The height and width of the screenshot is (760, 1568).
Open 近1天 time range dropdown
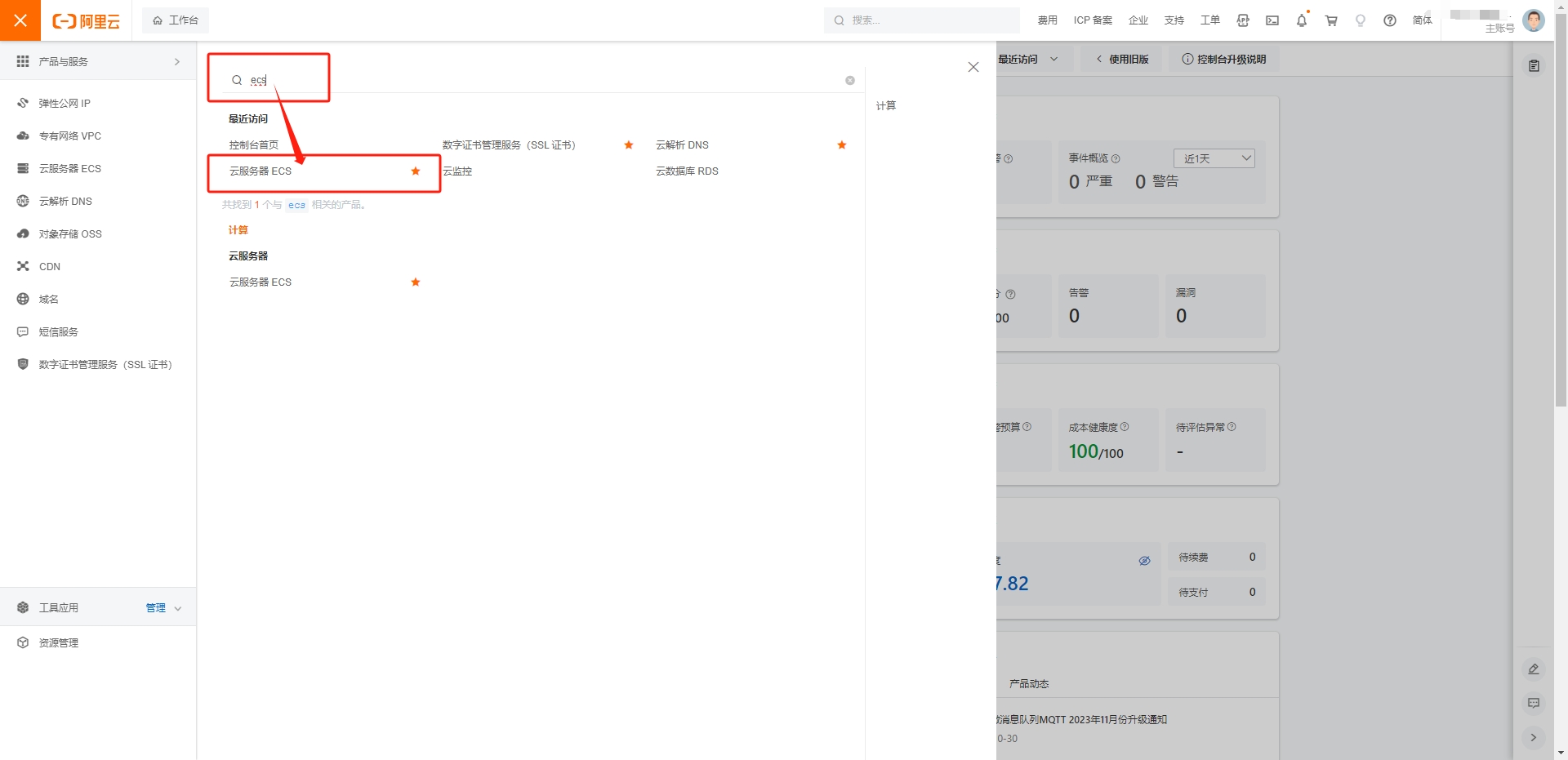click(1214, 158)
